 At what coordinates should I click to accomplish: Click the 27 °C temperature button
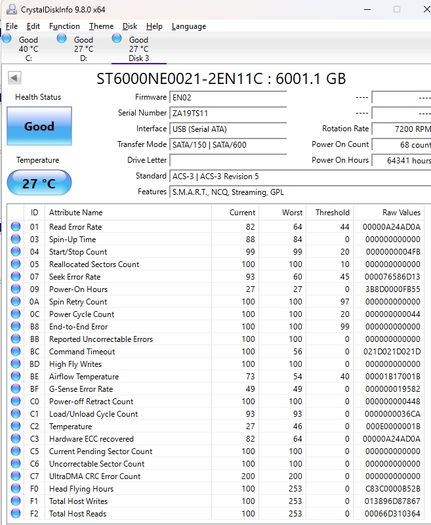(39, 183)
